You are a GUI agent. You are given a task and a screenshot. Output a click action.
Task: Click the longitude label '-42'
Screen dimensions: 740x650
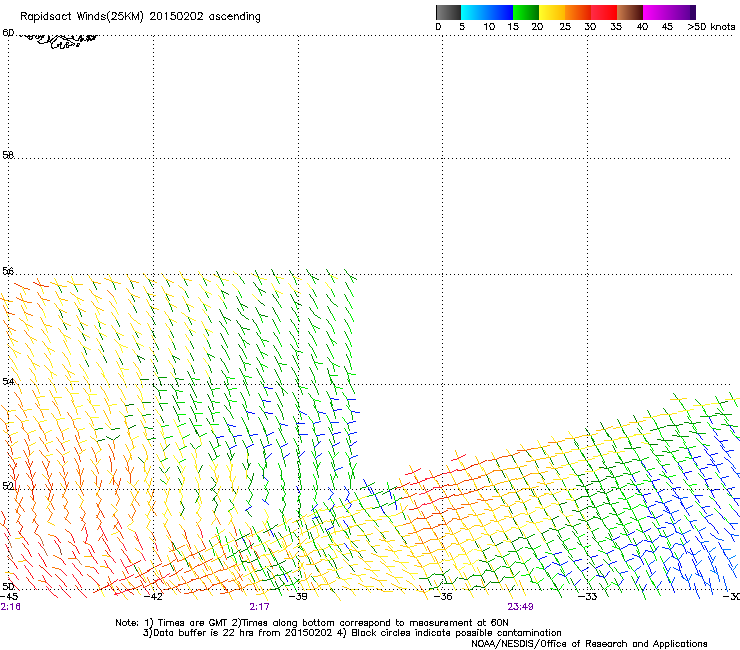click(153, 597)
